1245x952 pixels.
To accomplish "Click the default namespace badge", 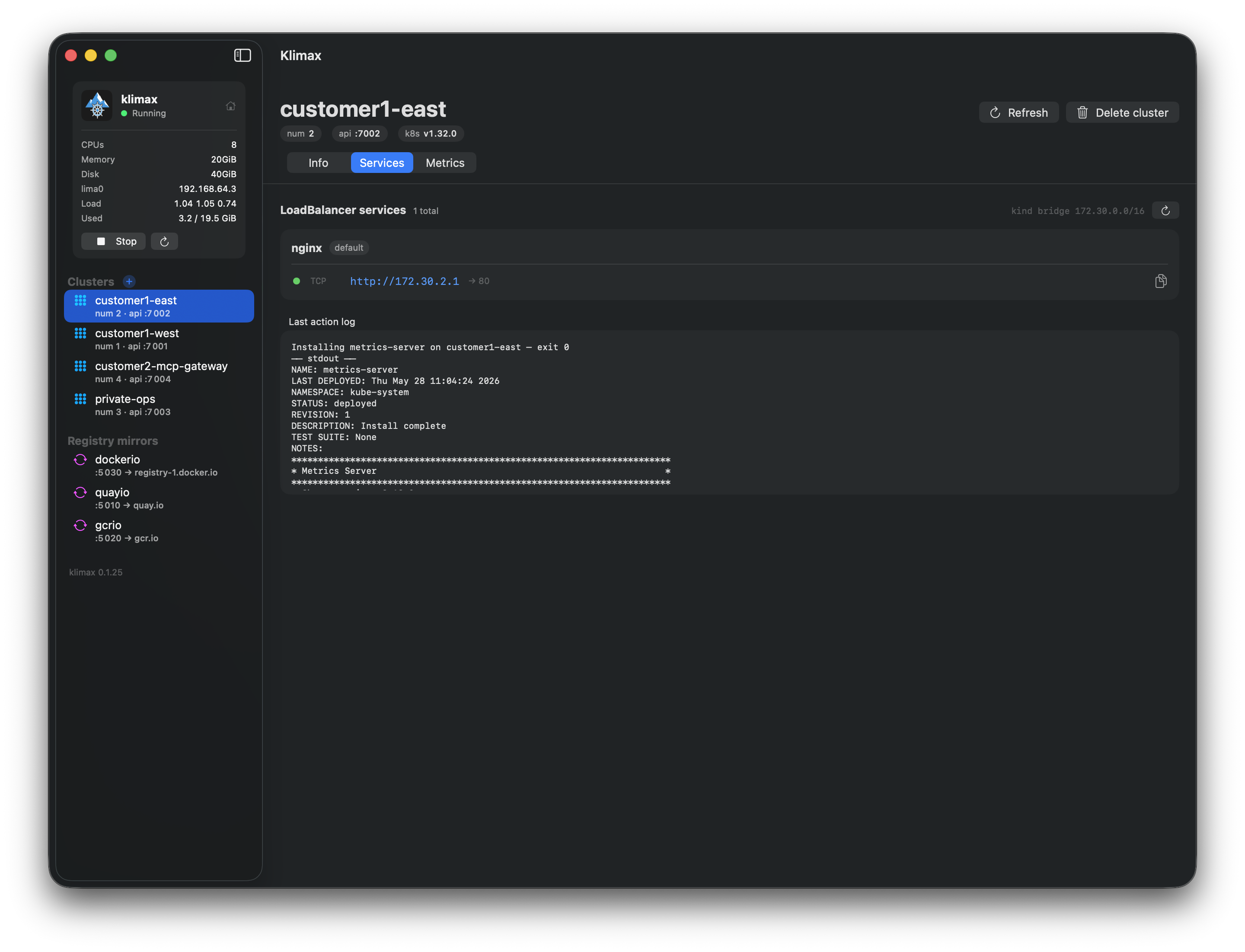I will coord(348,248).
